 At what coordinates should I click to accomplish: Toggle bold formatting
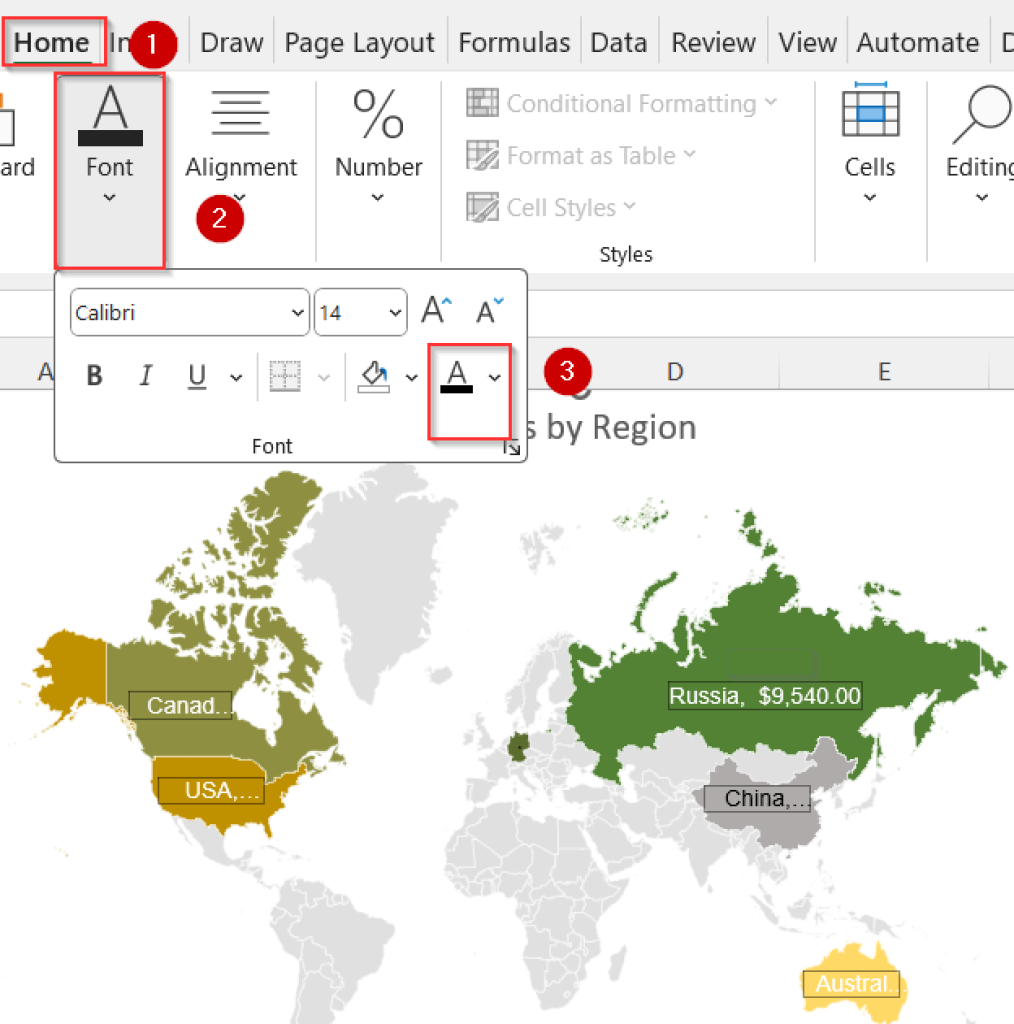[94, 376]
